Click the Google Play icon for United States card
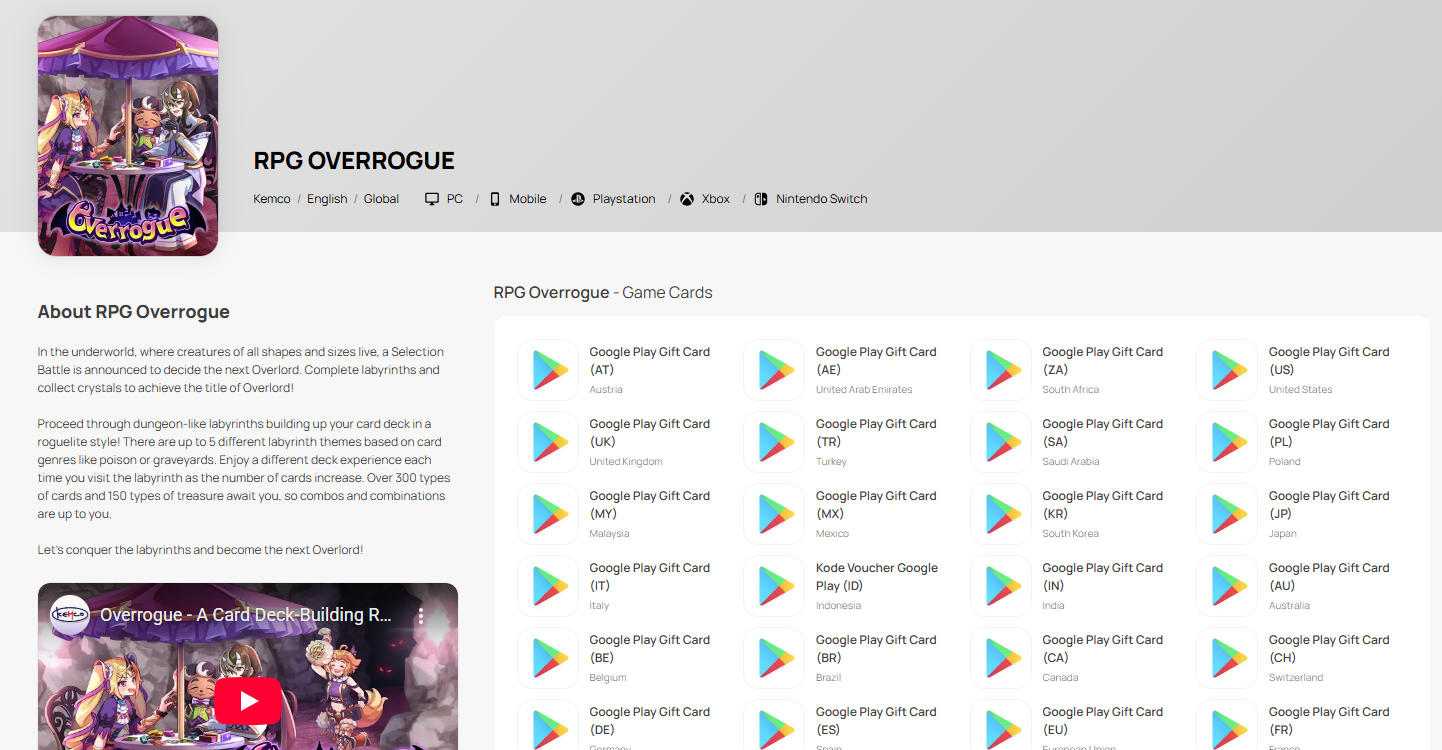The image size is (1442, 750). [1227, 370]
